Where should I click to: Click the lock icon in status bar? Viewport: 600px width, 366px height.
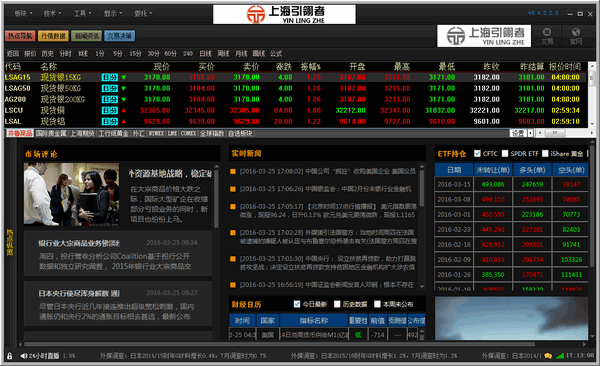coord(10,356)
